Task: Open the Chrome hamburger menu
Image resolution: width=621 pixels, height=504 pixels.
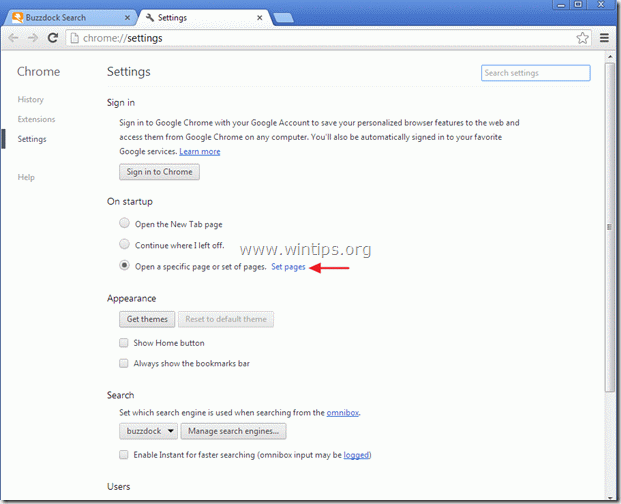Action: (604, 38)
